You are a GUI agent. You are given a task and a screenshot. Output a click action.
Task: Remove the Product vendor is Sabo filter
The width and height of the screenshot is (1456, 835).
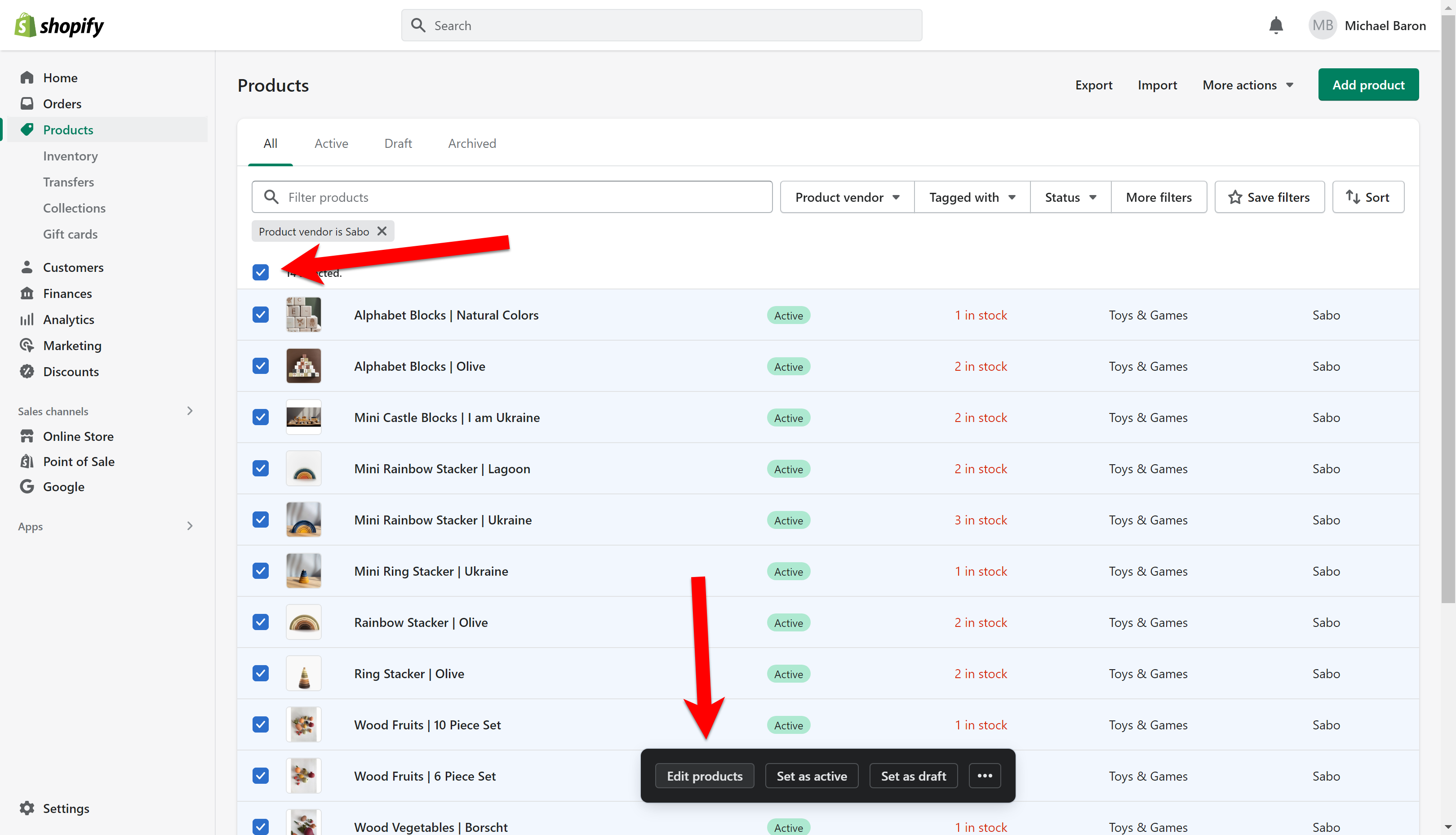(382, 231)
